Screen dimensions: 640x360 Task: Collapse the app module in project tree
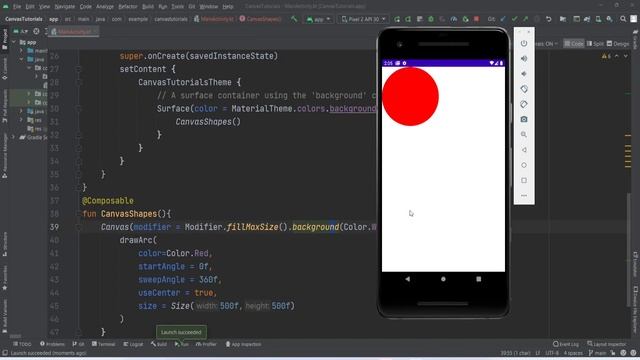(x=14, y=42)
